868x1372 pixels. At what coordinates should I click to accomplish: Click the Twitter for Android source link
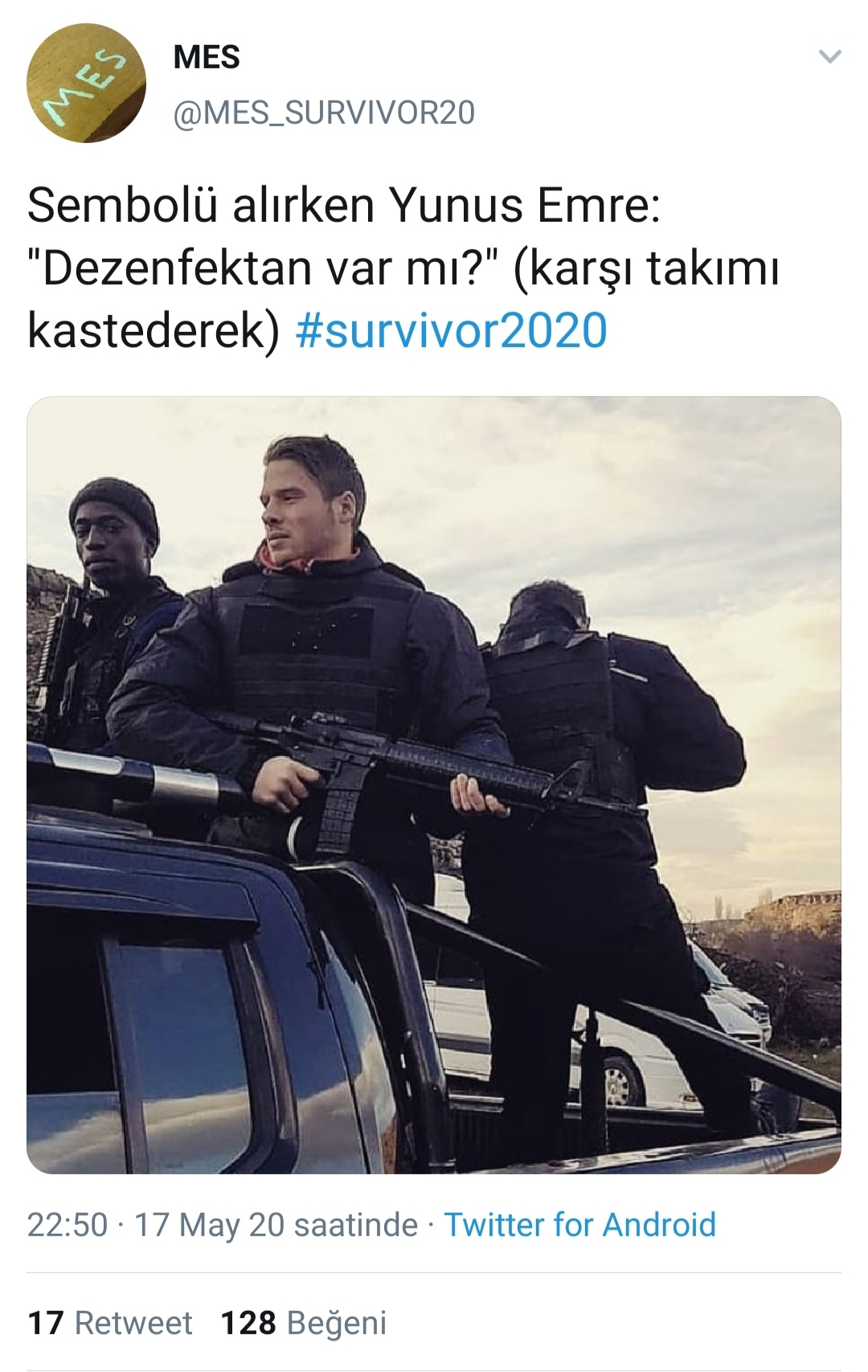580,1225
